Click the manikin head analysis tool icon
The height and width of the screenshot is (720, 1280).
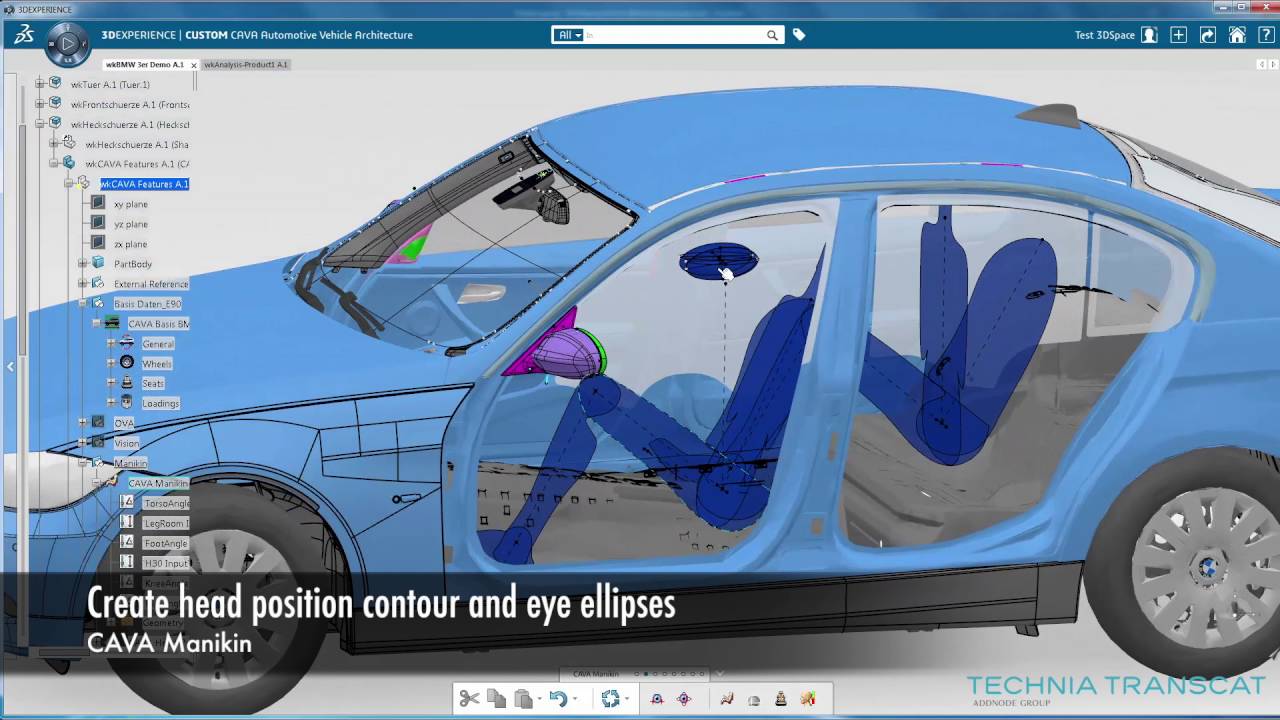pyautogui.click(x=808, y=699)
